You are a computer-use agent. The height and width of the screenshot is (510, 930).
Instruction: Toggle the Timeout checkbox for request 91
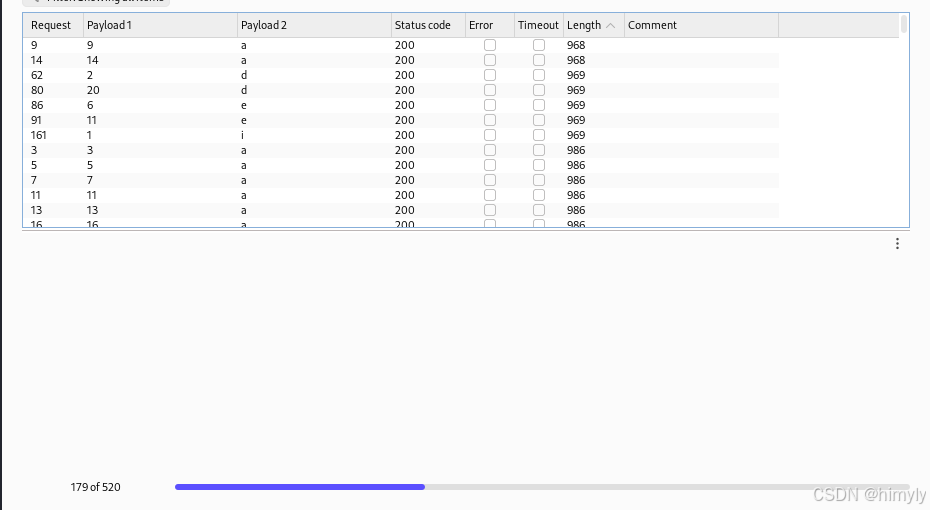pos(539,120)
